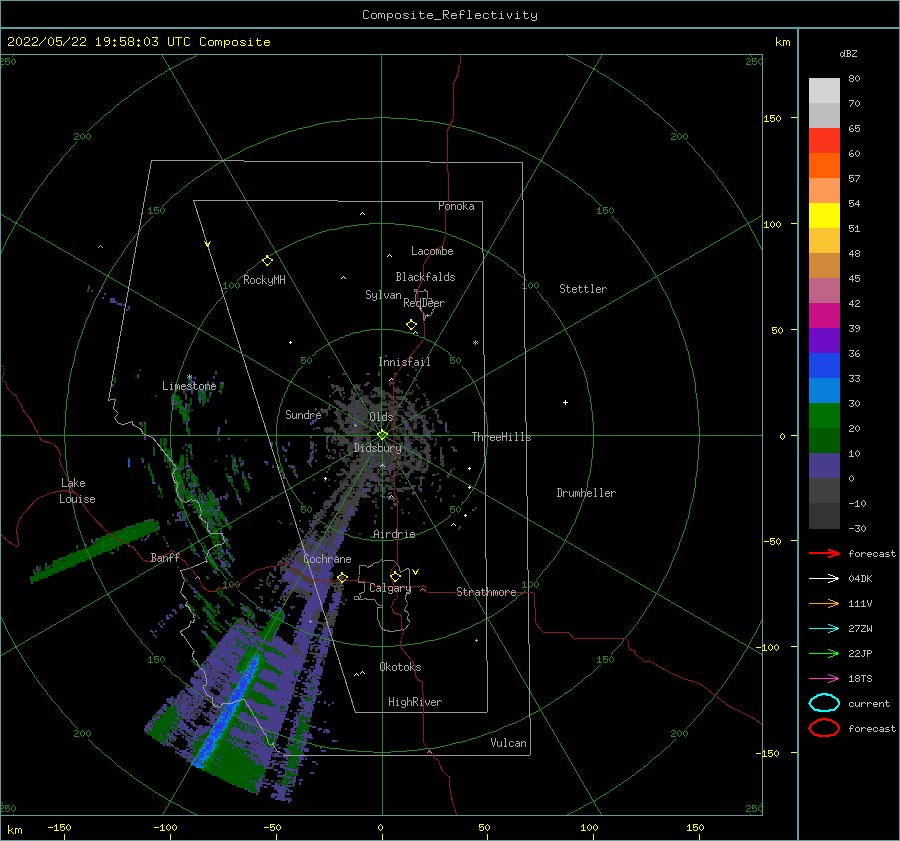Image resolution: width=900 pixels, height=841 pixels.
Task: Click the Stettler label
Action: pos(583,289)
